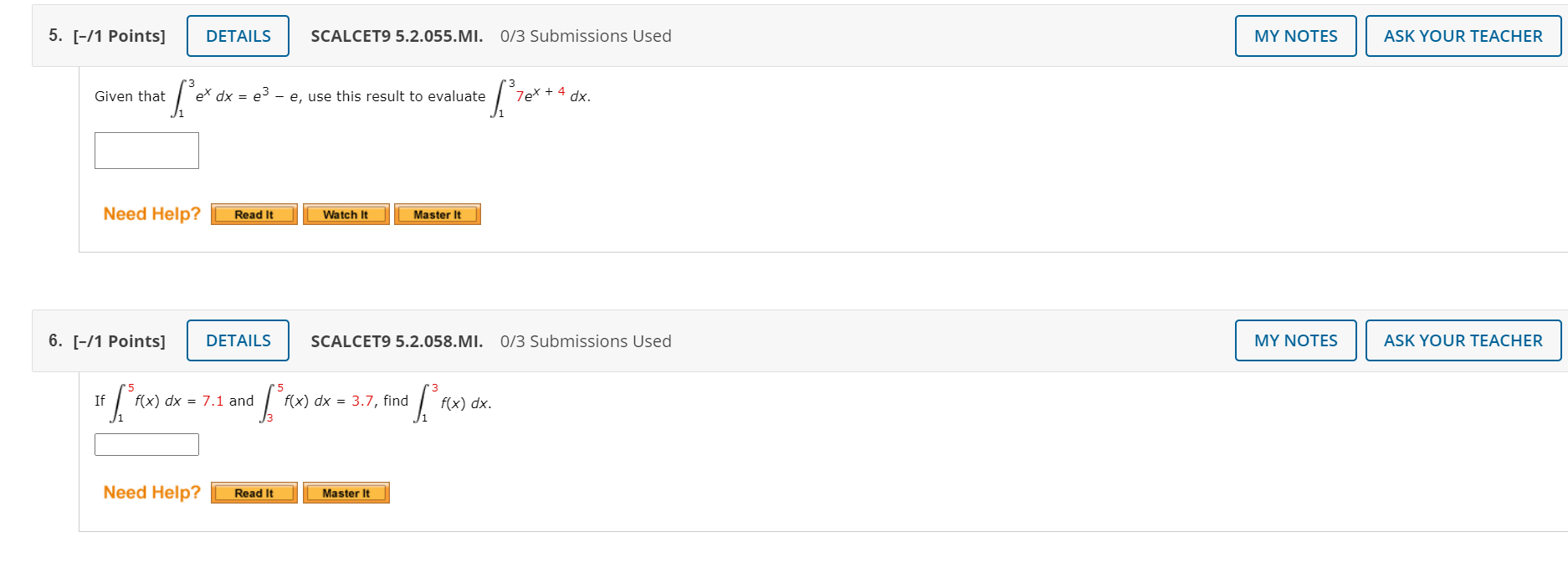Focus the answer box for question 6

[146, 444]
